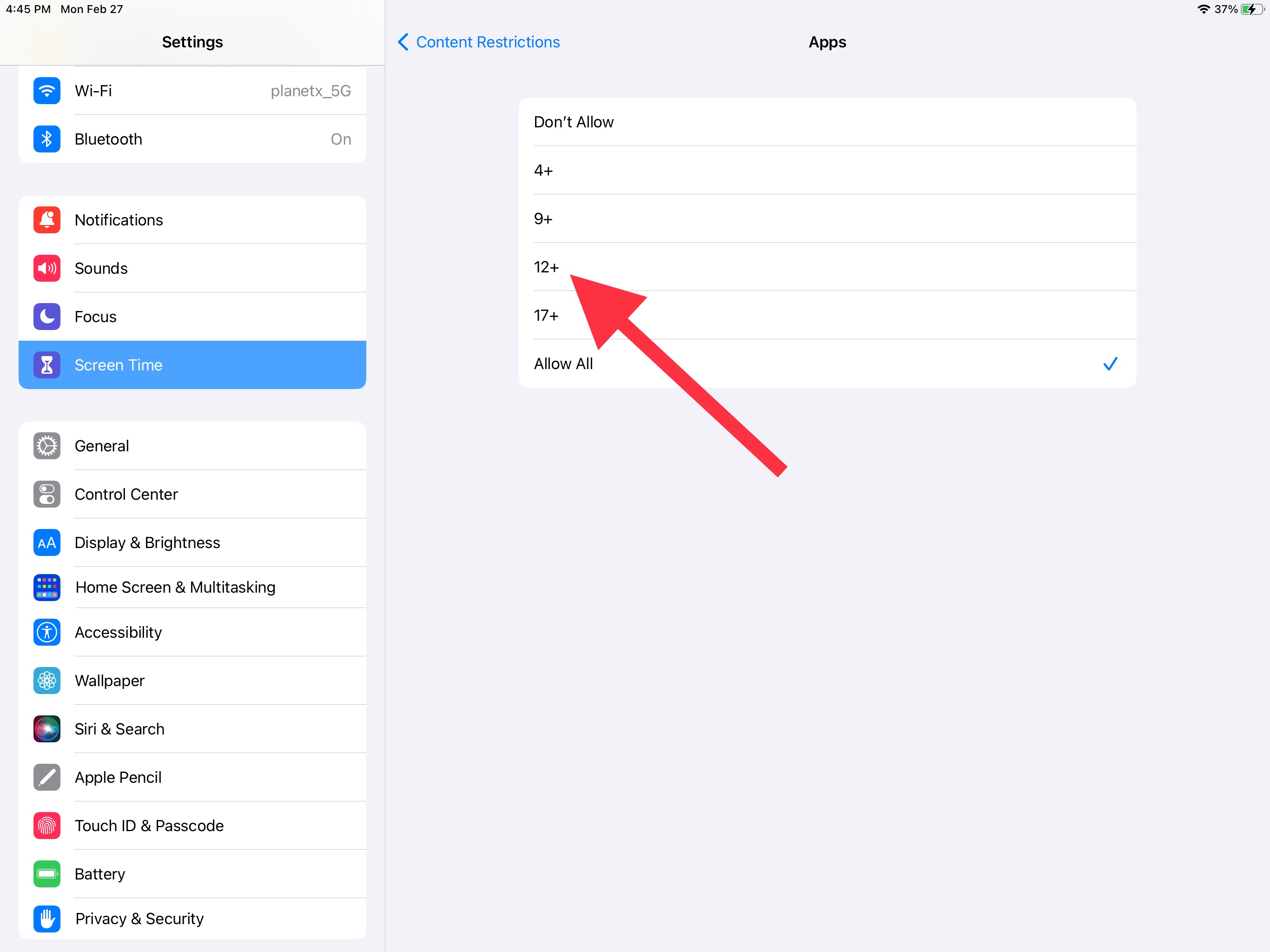Tap the red Notifications bell icon
Image resolution: width=1270 pixels, height=952 pixels.
46,220
